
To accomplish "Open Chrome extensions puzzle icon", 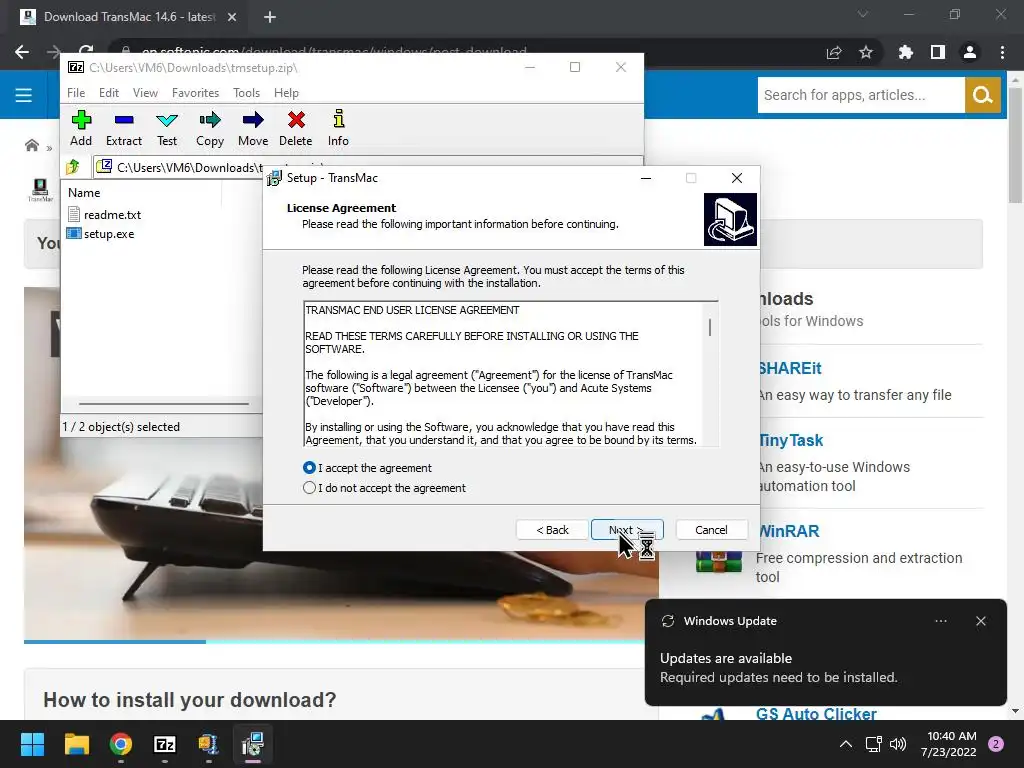I will coord(905,52).
